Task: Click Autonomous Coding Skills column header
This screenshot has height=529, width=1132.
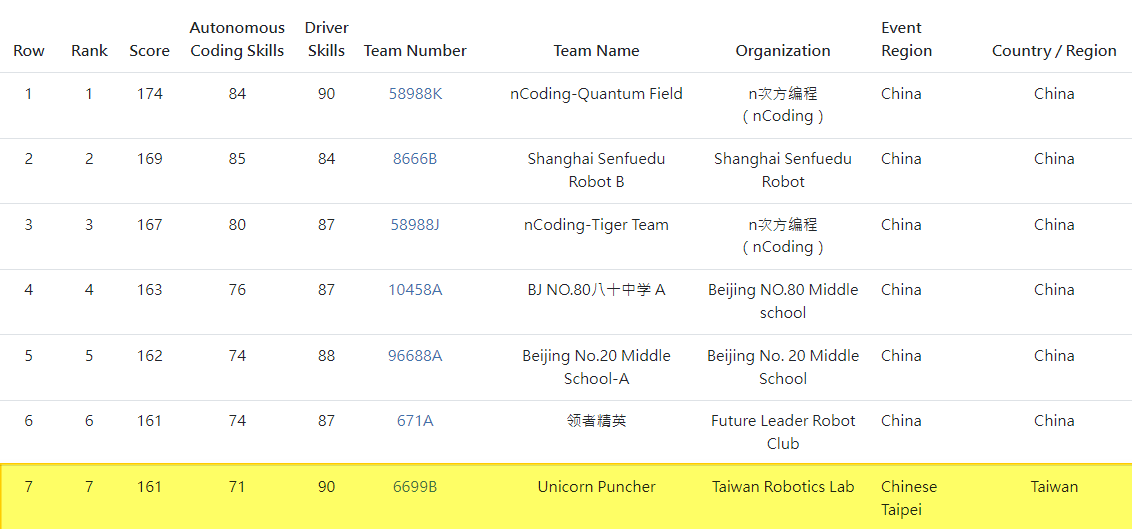Action: click(238, 39)
